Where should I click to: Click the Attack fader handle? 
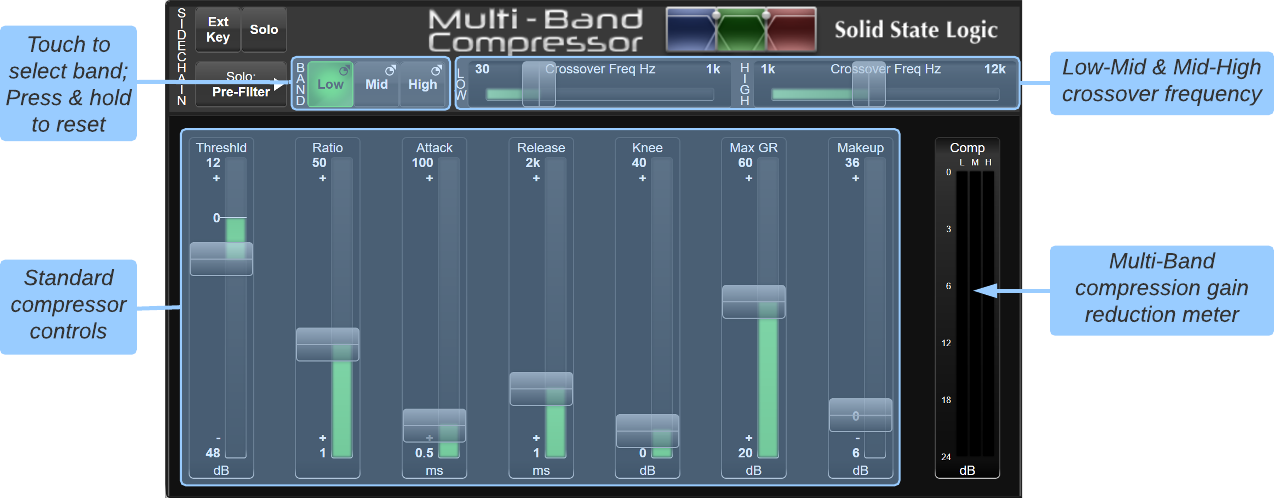click(x=434, y=425)
